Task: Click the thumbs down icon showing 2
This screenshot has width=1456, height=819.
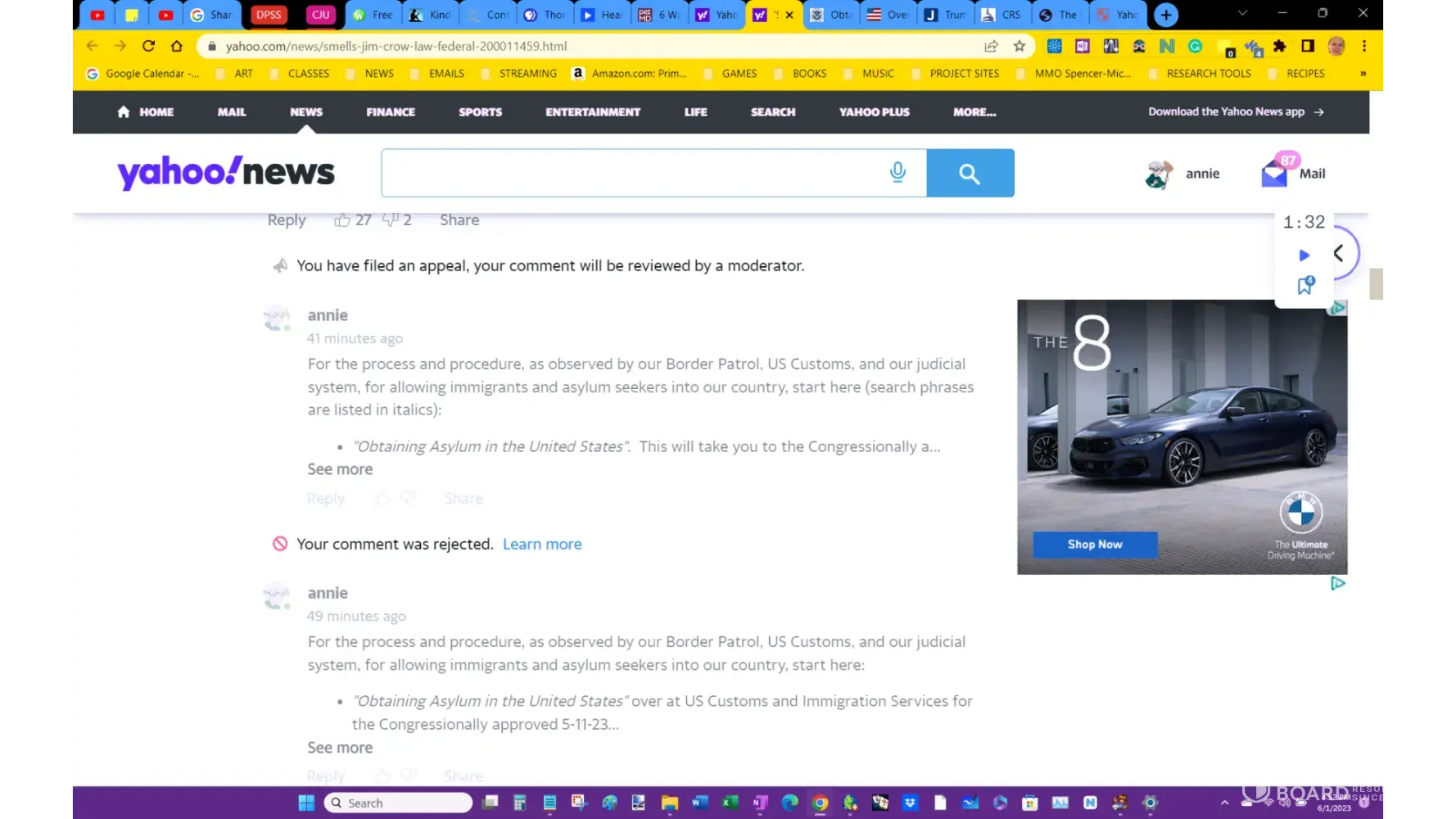Action: [391, 219]
